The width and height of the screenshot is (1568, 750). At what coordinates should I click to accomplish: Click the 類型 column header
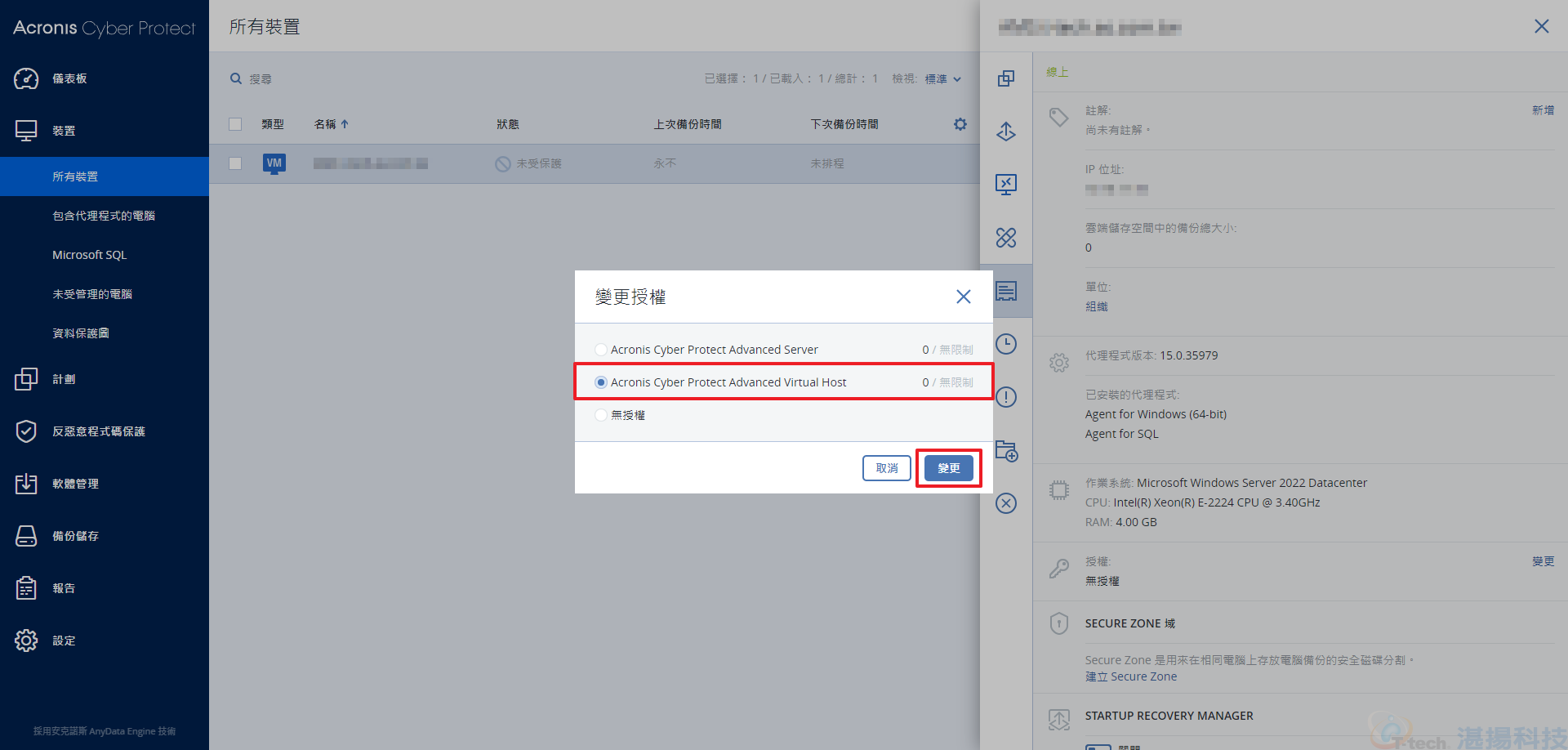pos(273,124)
